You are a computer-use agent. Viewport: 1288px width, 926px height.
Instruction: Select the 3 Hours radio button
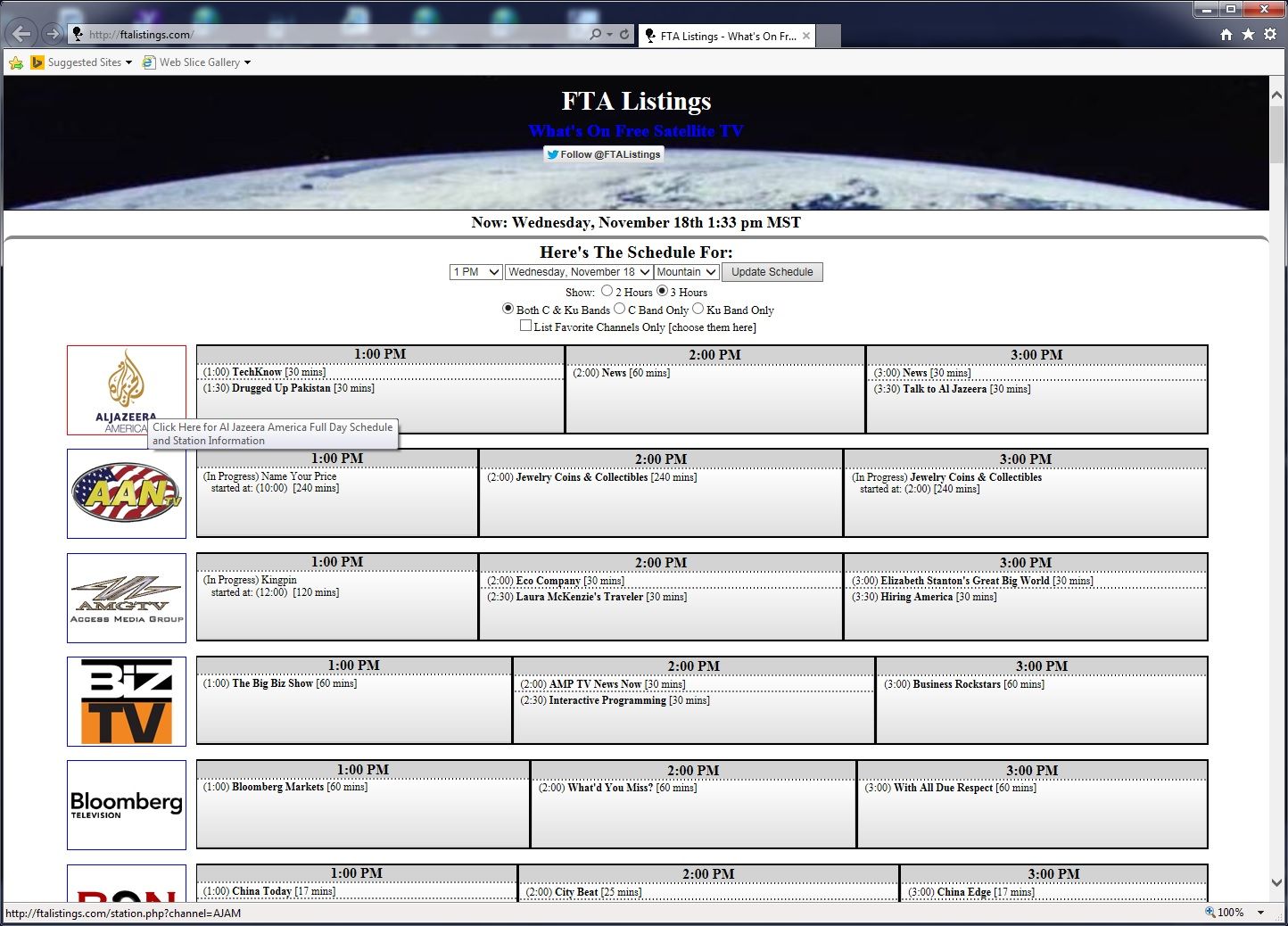[x=662, y=291]
